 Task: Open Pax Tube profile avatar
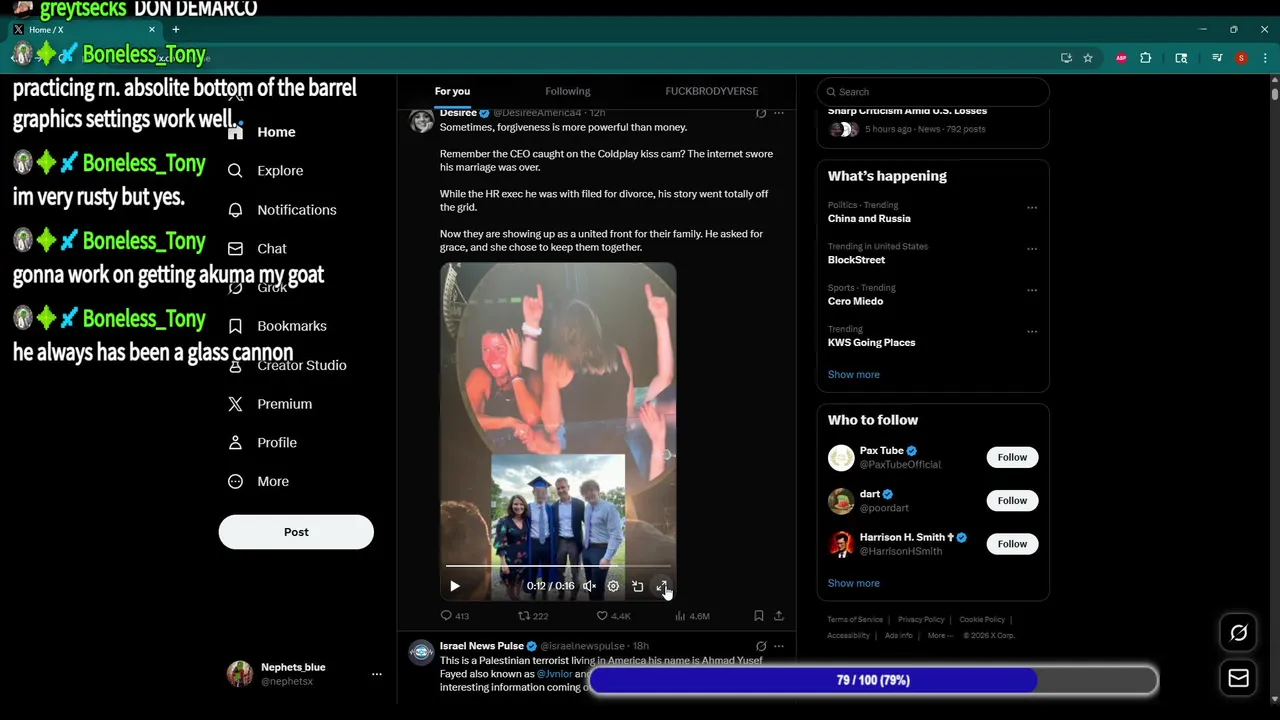coord(841,458)
